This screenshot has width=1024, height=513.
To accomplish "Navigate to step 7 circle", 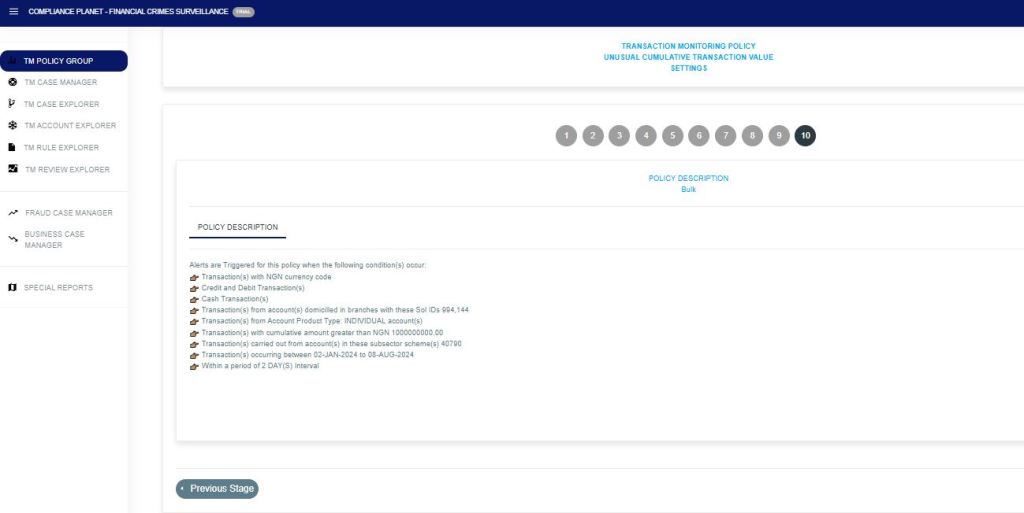I will point(725,136).
